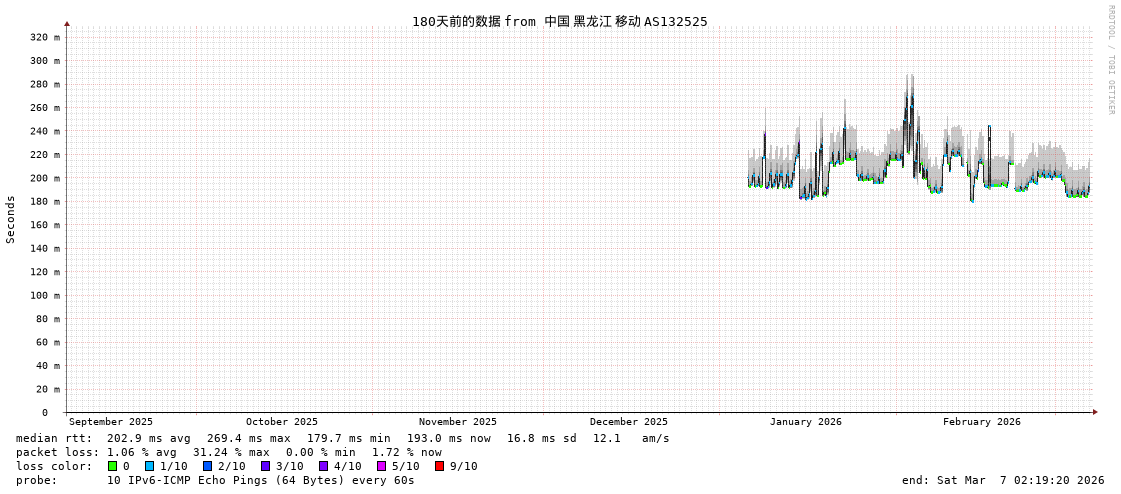The image size is (1121, 494).
Task: Click the cyan 1/10 loss swatch
Action: point(149,466)
